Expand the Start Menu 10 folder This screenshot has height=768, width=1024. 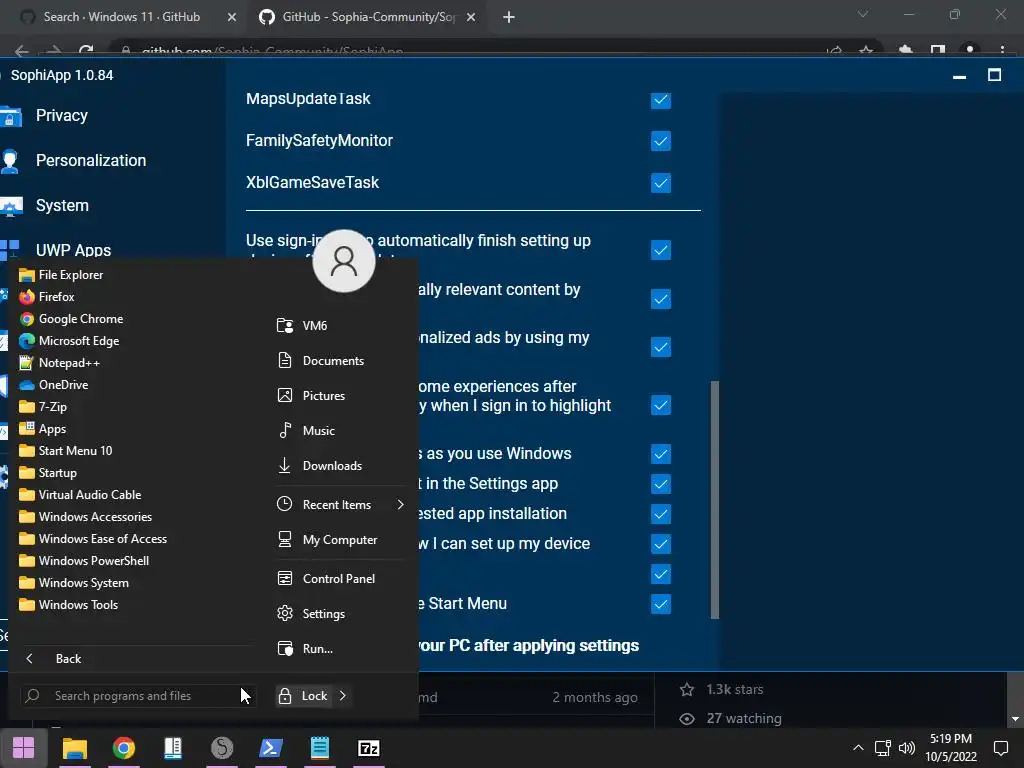(x=66, y=451)
